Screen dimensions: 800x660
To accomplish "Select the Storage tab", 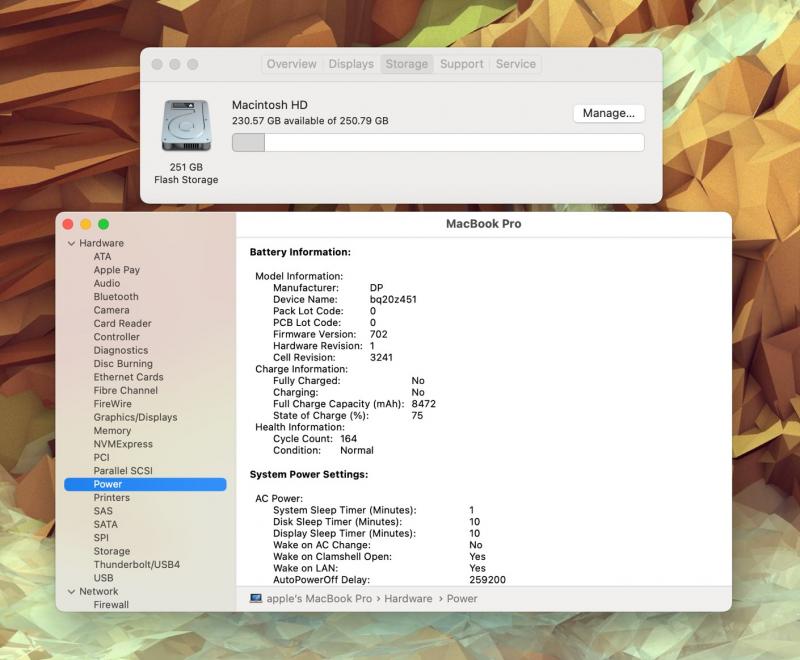I will click(x=407, y=64).
